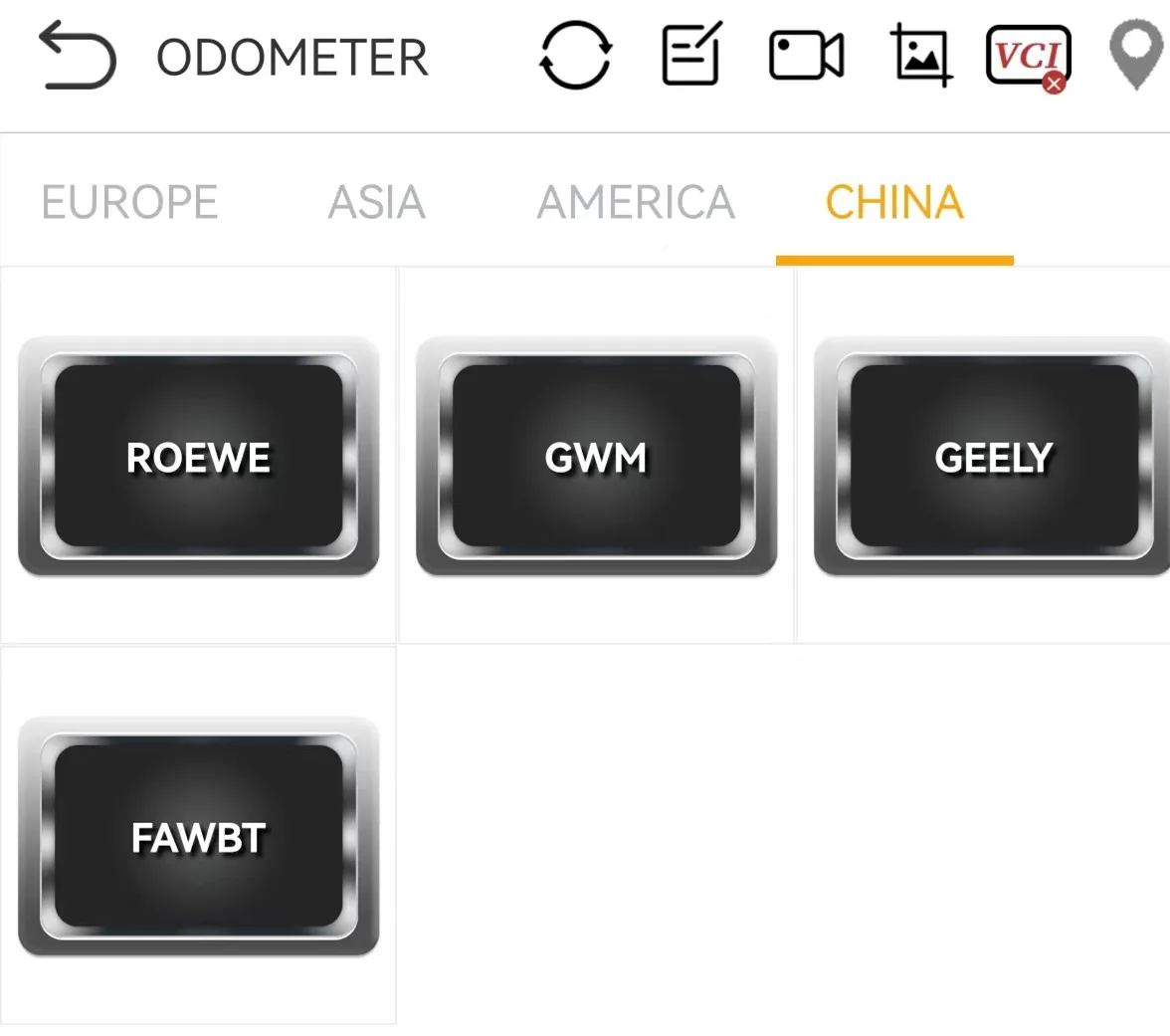1170x1036 pixels.
Task: Switch to the EUROPE tab
Action: point(129,202)
